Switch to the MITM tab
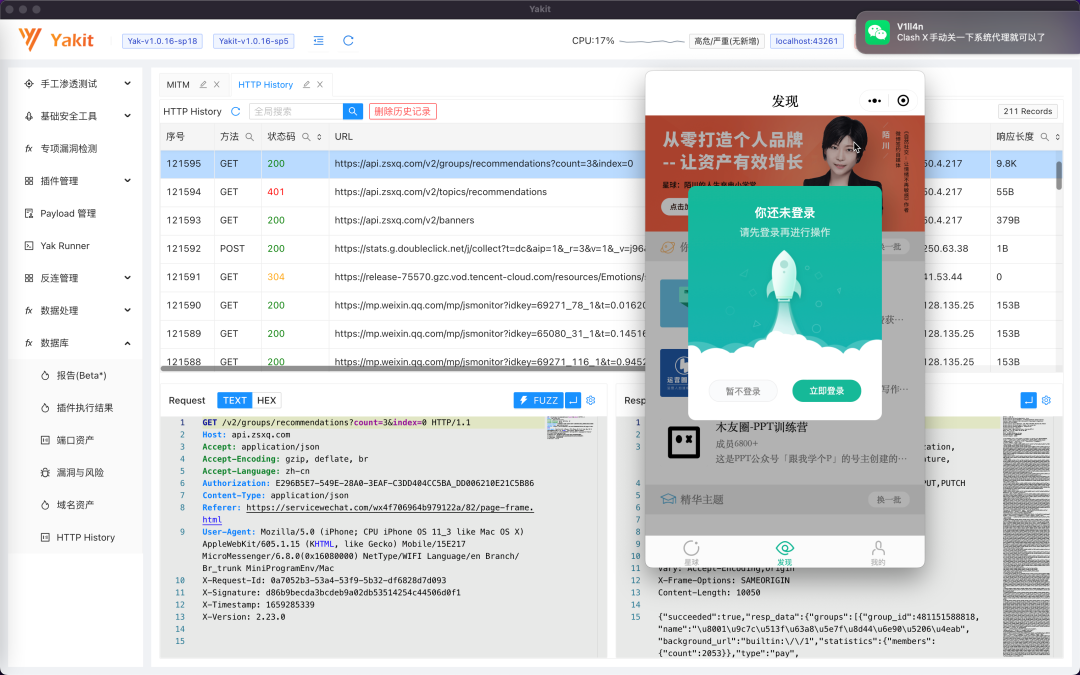This screenshot has height=675, width=1080. click(x=178, y=85)
